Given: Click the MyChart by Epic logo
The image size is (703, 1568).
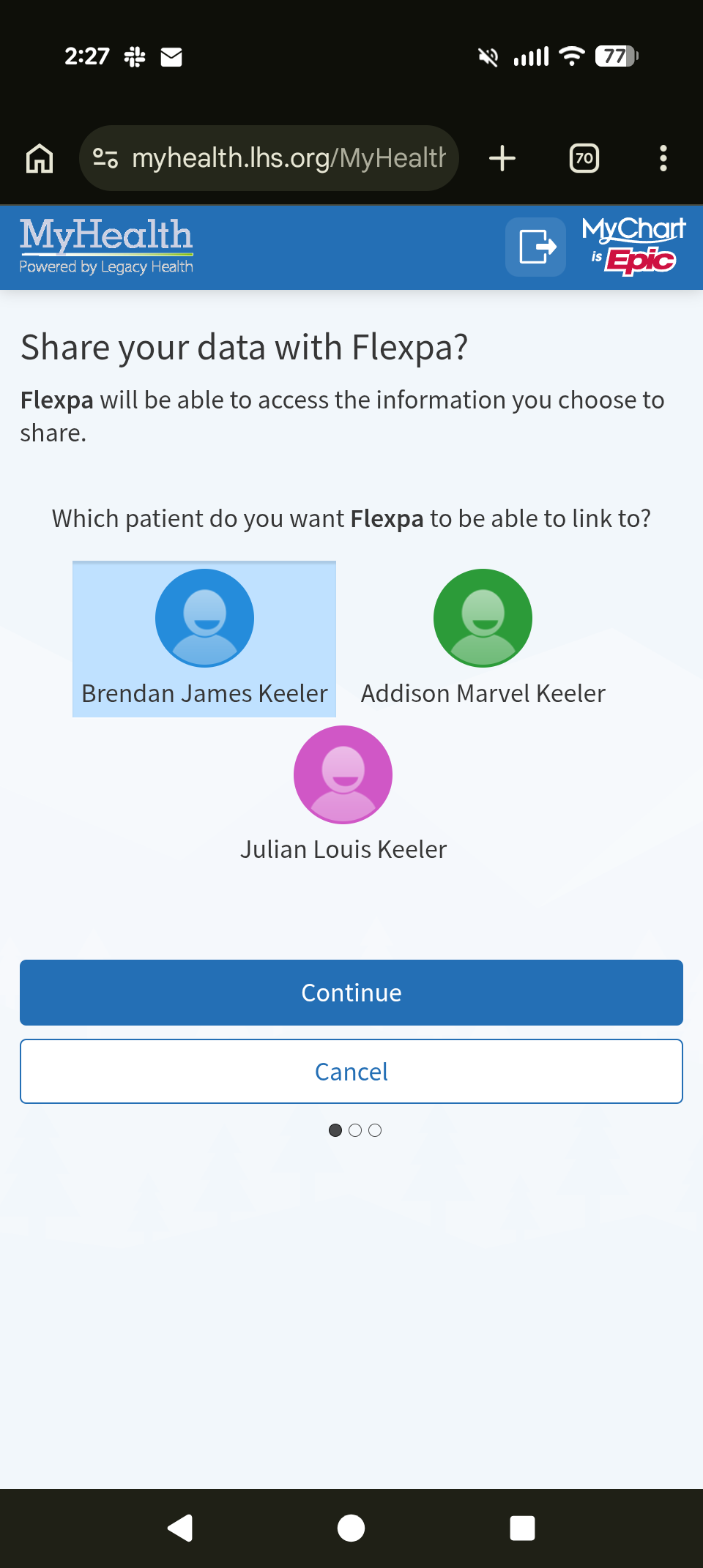Looking at the screenshot, I should pyautogui.click(x=634, y=247).
